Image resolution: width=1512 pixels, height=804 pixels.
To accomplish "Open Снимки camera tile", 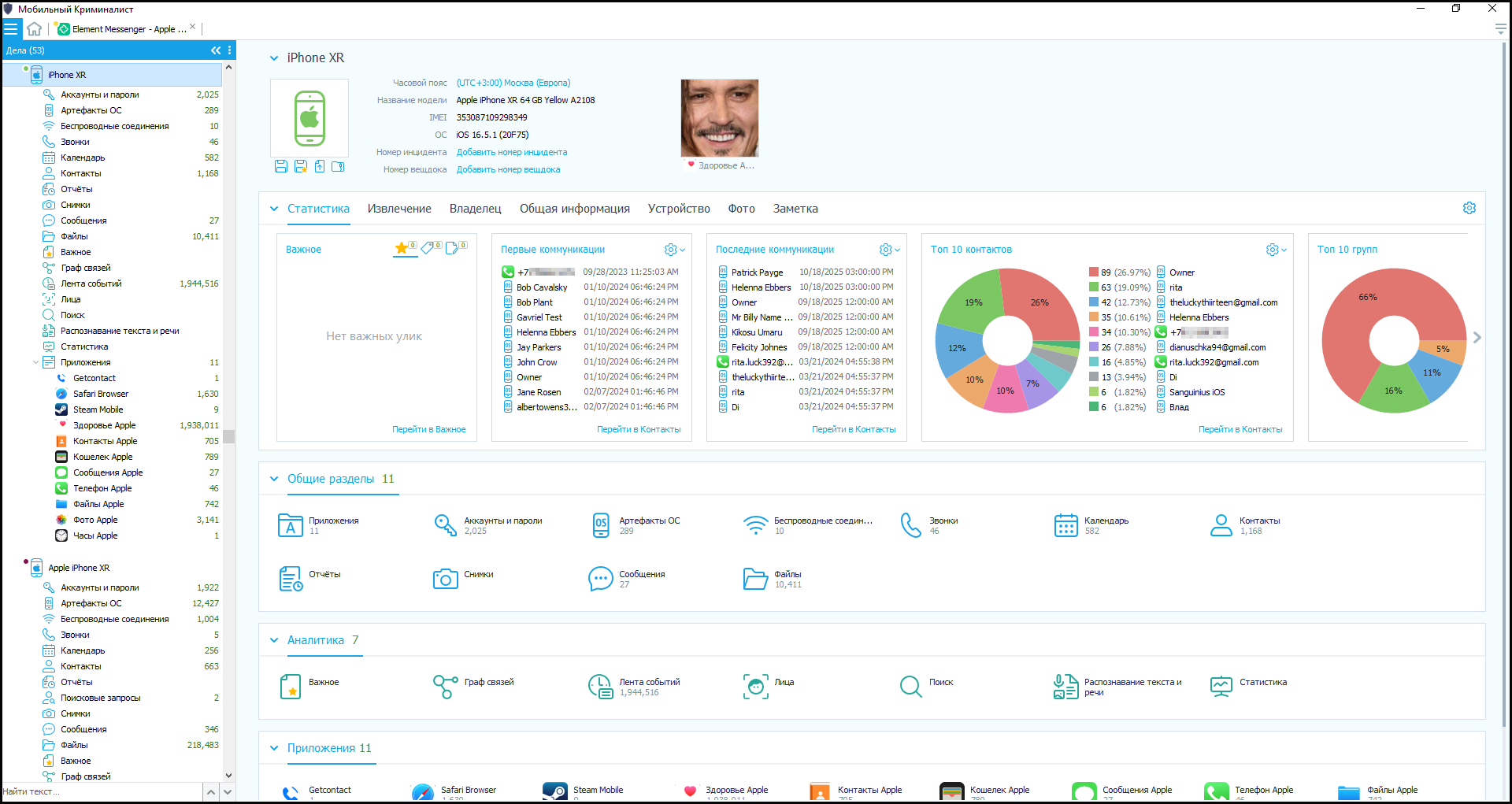I will [445, 579].
